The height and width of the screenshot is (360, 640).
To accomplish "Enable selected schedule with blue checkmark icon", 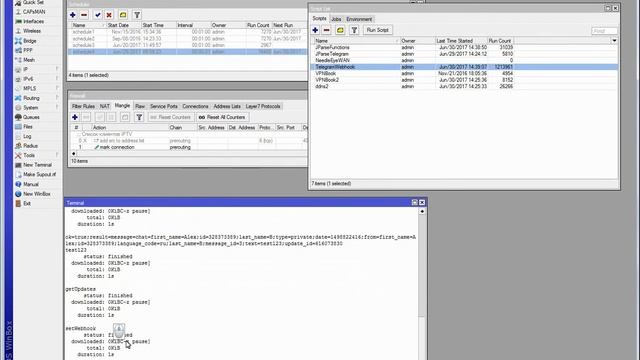I will tap(98, 15).
